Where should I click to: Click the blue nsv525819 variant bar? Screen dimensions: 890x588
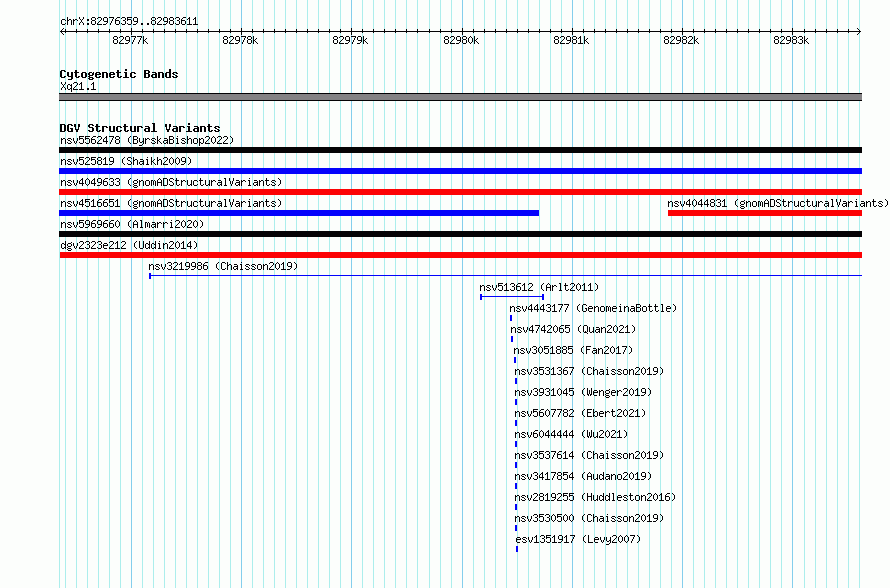click(460, 171)
